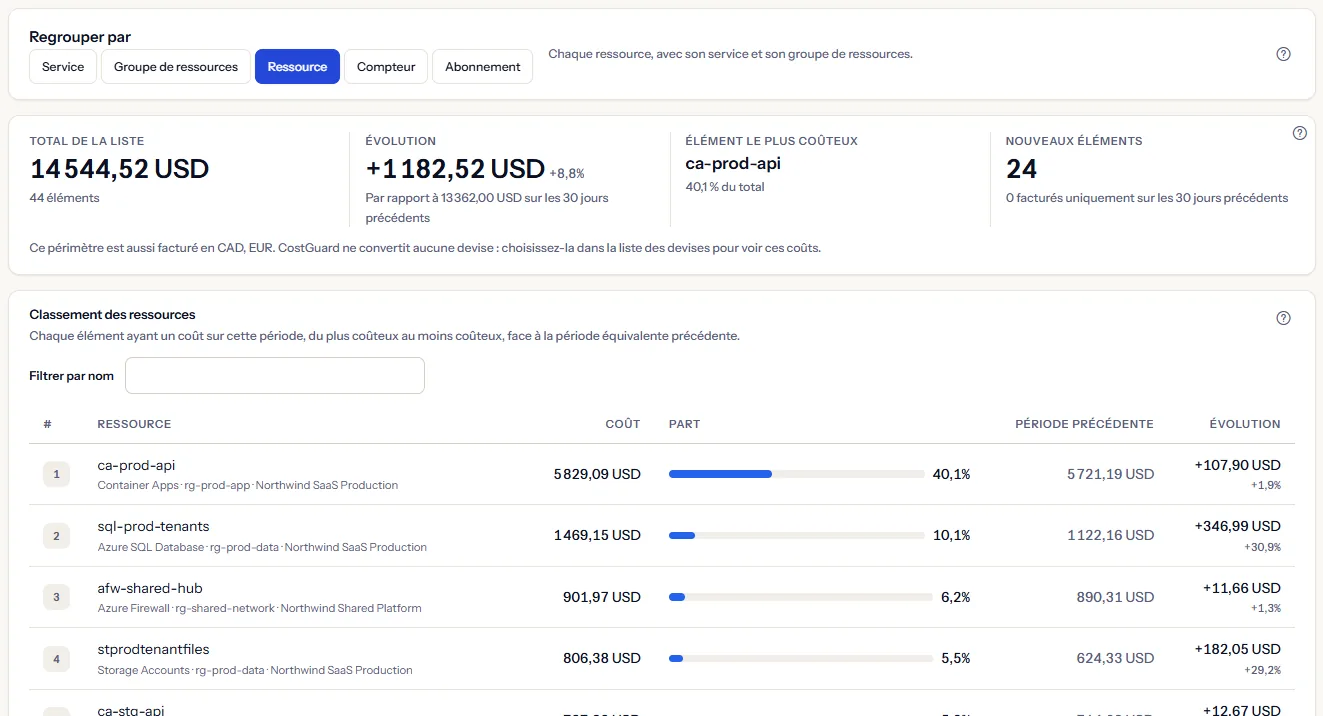Screen dimensions: 1323x716
Task: Click the share bar in the sql-prod-tenants row
Action: point(796,536)
